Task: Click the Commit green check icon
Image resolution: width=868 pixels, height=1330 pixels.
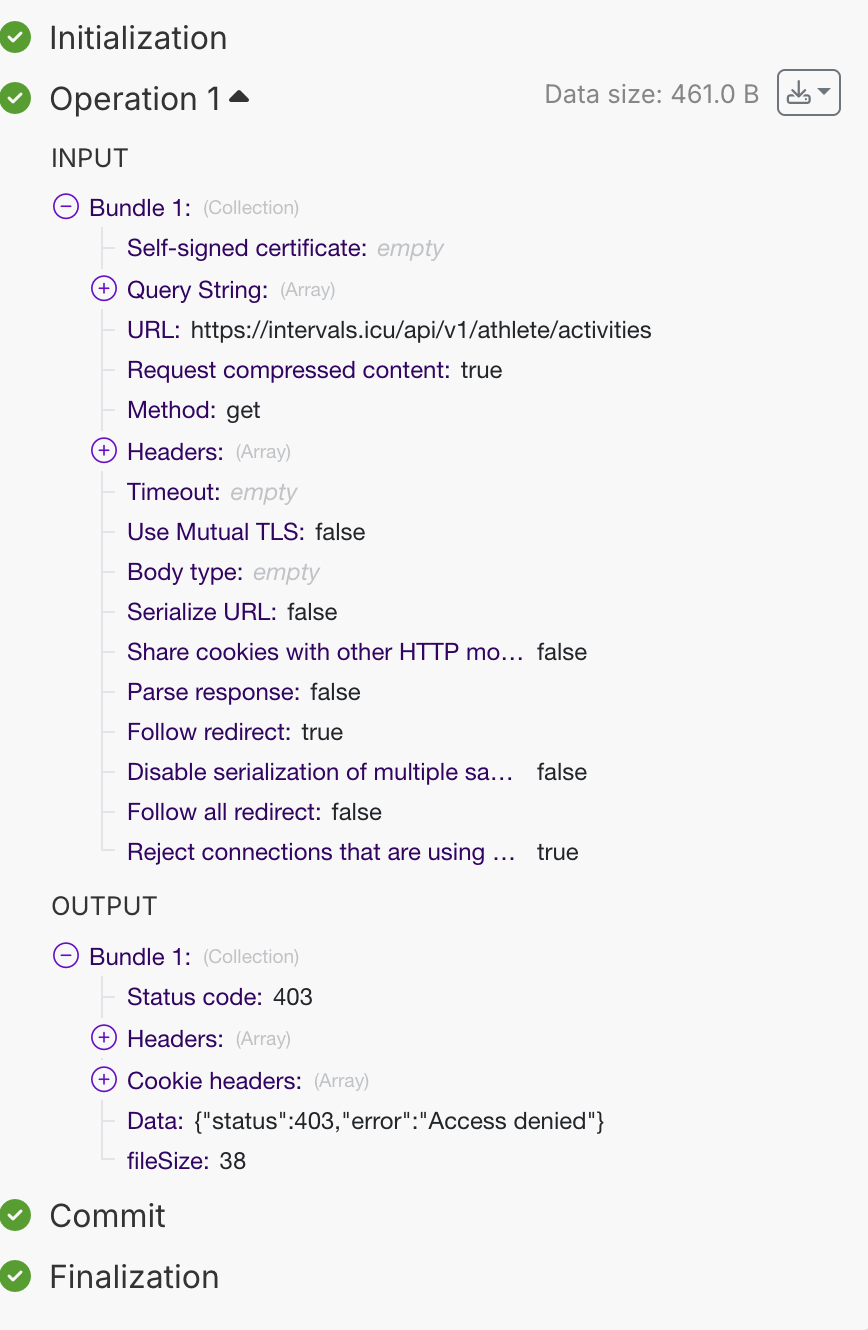Action: tap(15, 1216)
